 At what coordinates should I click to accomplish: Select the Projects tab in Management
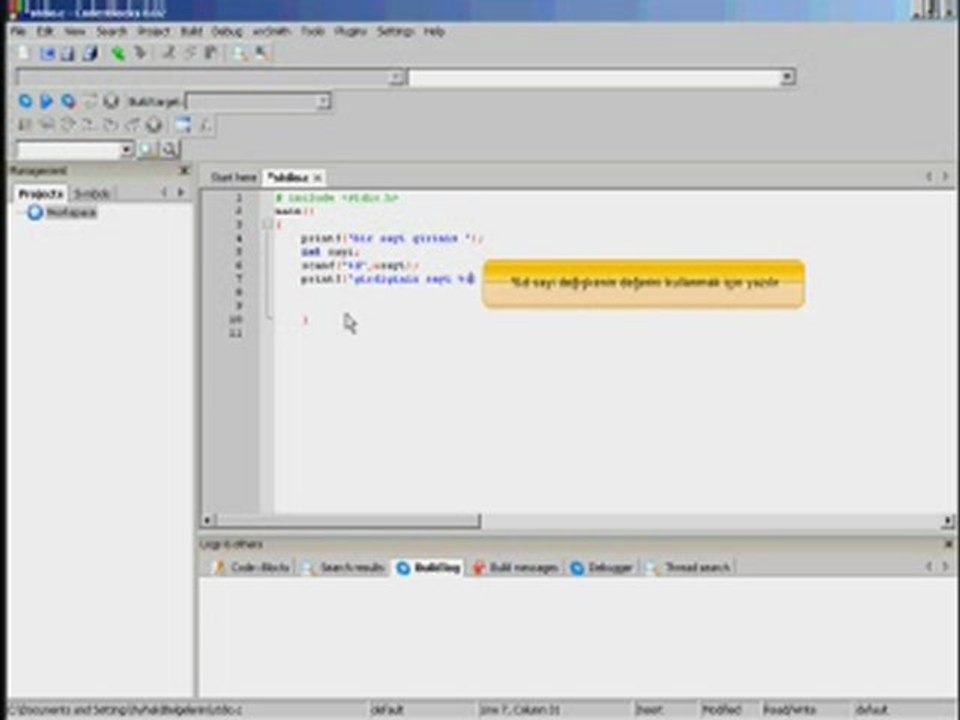[x=40, y=194]
